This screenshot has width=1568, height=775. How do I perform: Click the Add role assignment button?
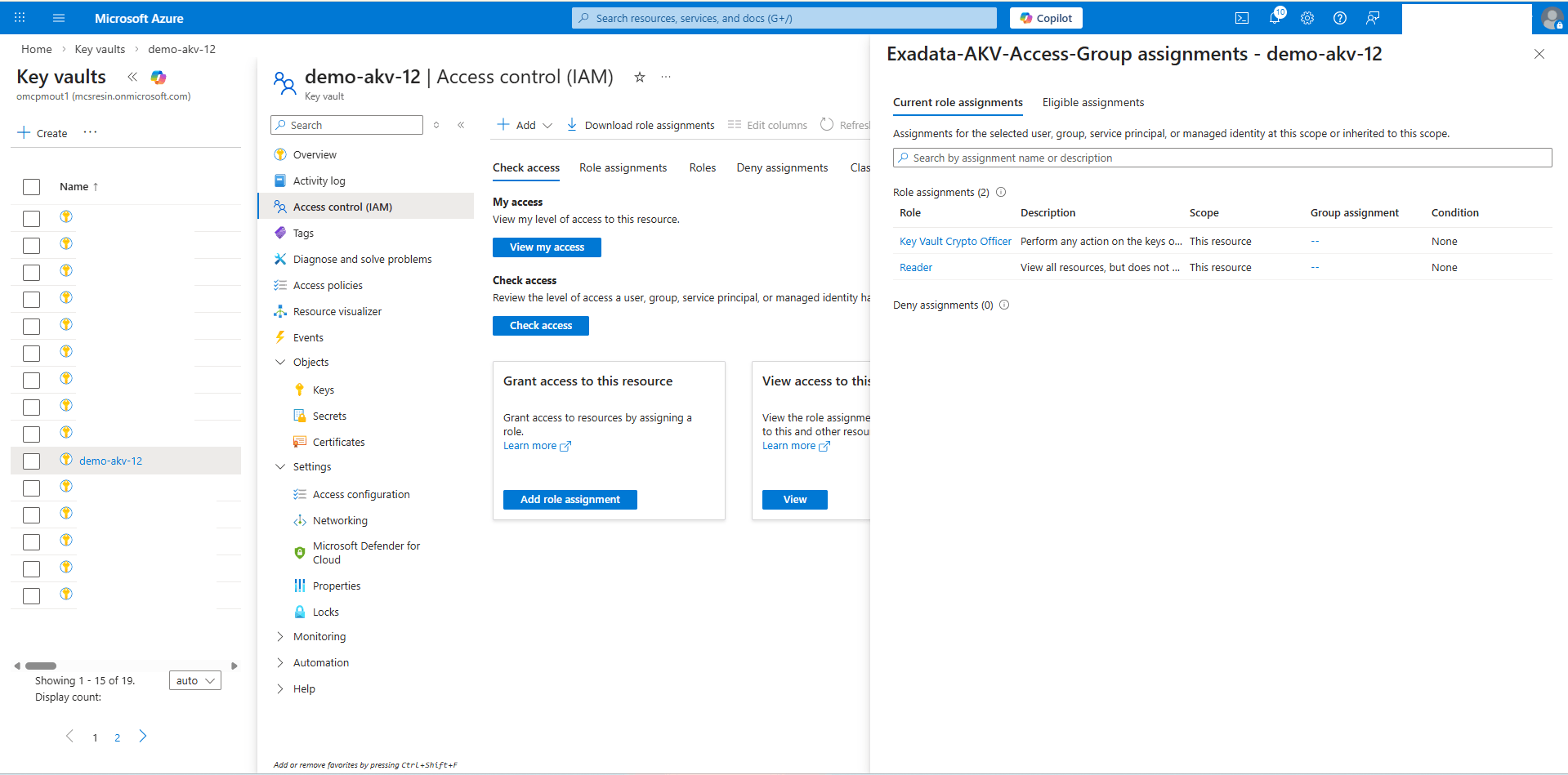pyautogui.click(x=570, y=499)
